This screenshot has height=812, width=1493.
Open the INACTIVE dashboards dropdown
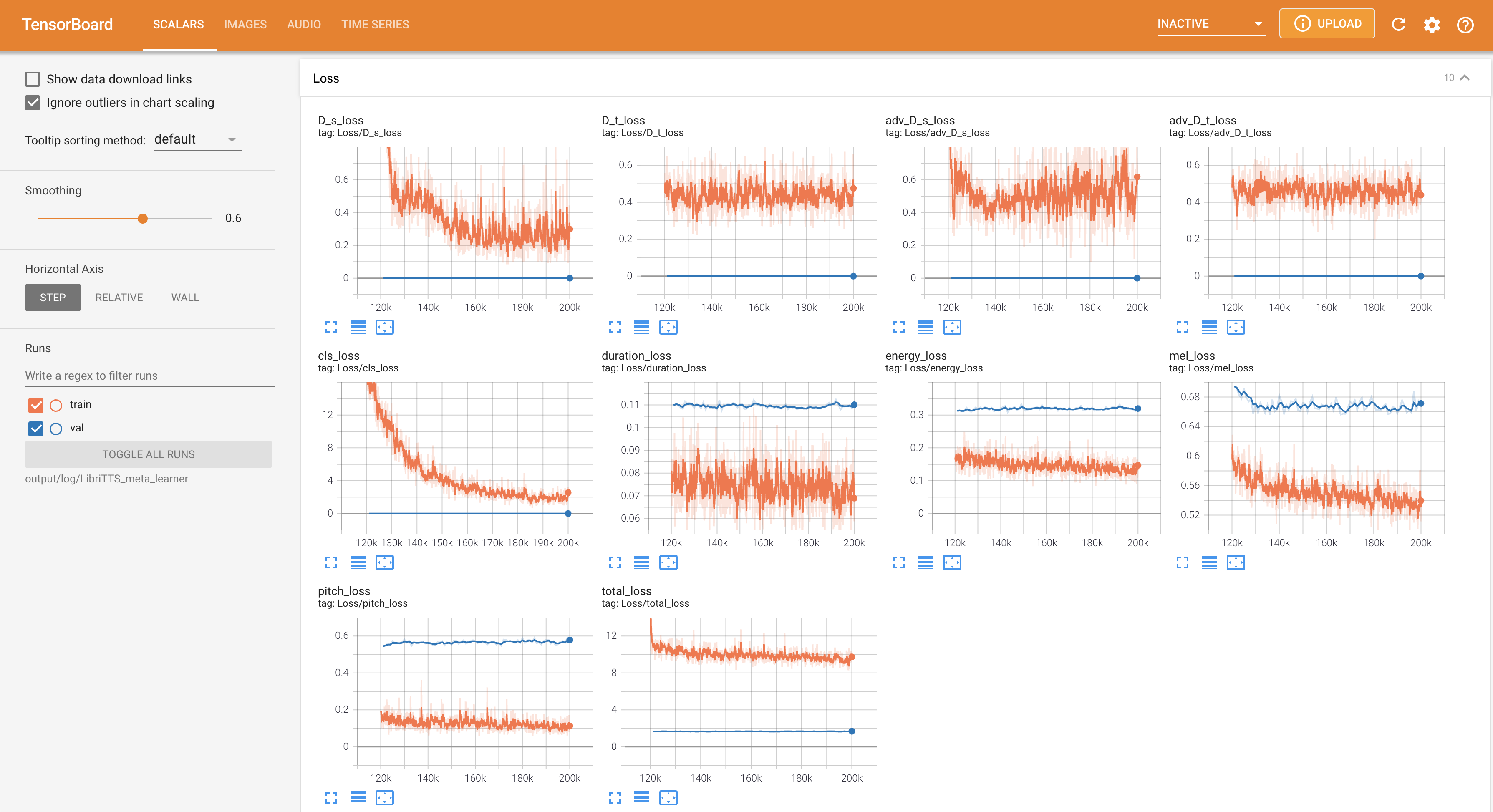(x=1210, y=24)
